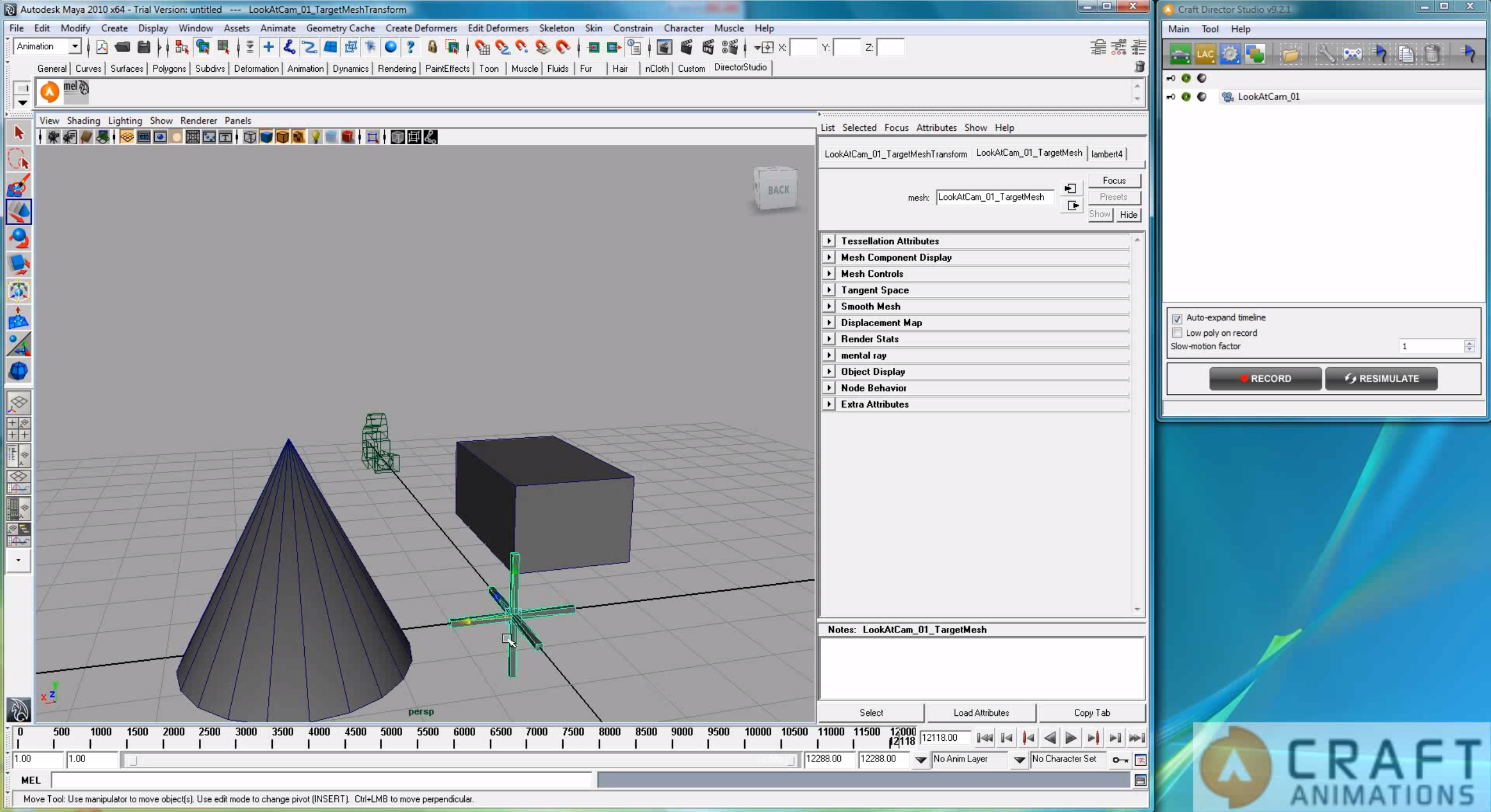
Task: Click the trash delete icon in Craft Director
Action: point(1432,54)
